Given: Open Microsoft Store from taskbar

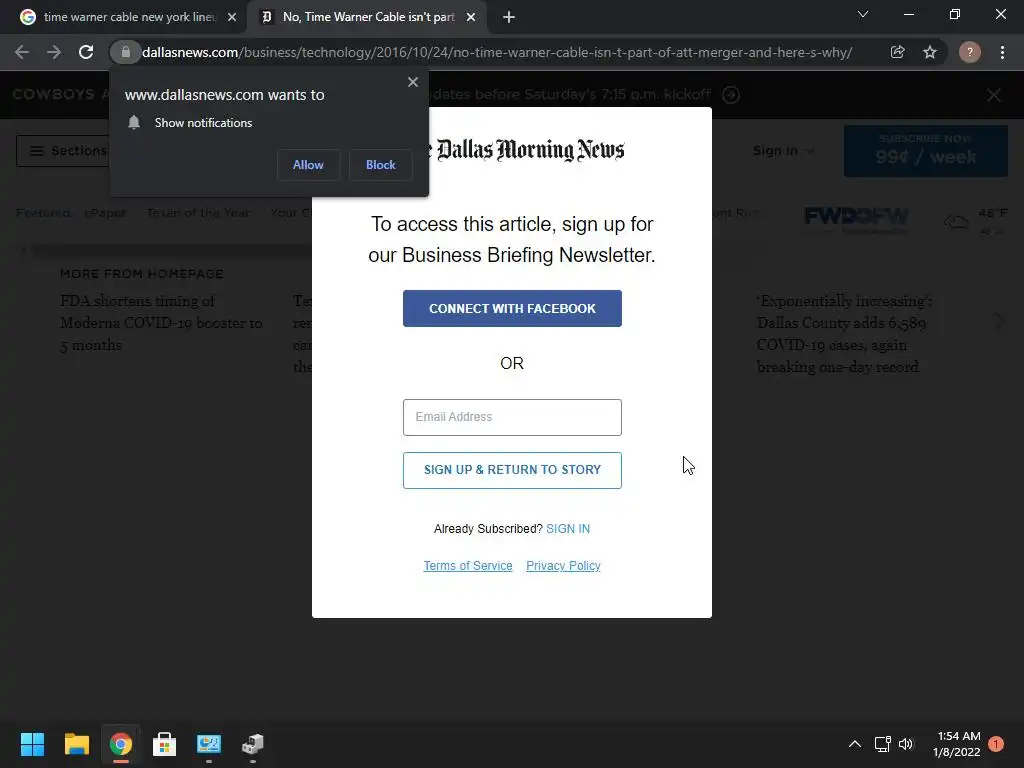Looking at the screenshot, I should [x=165, y=744].
